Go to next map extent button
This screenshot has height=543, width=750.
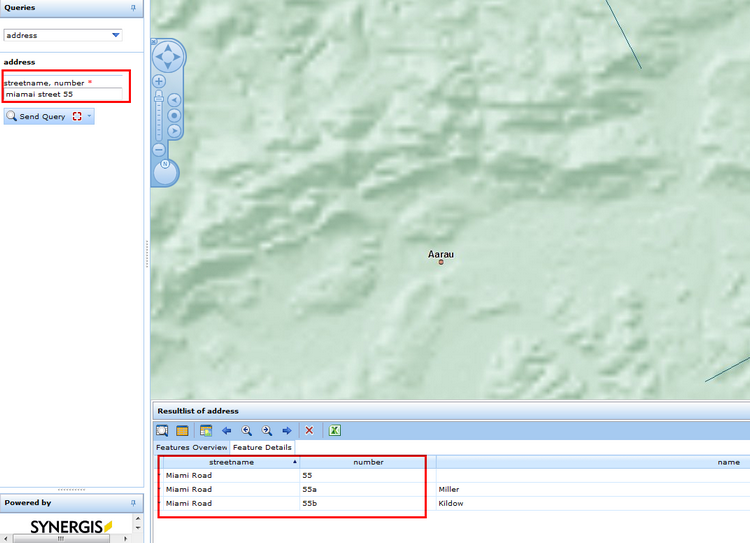coord(174,131)
